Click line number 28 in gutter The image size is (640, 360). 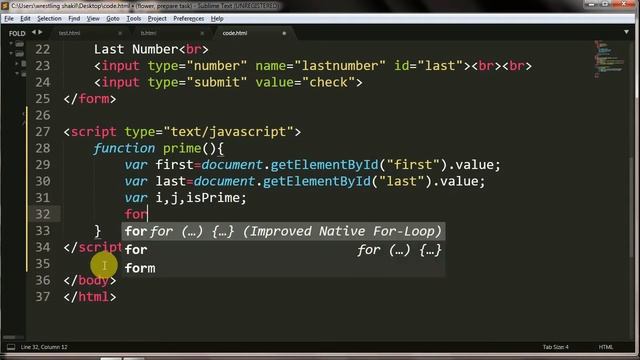[x=42, y=148]
